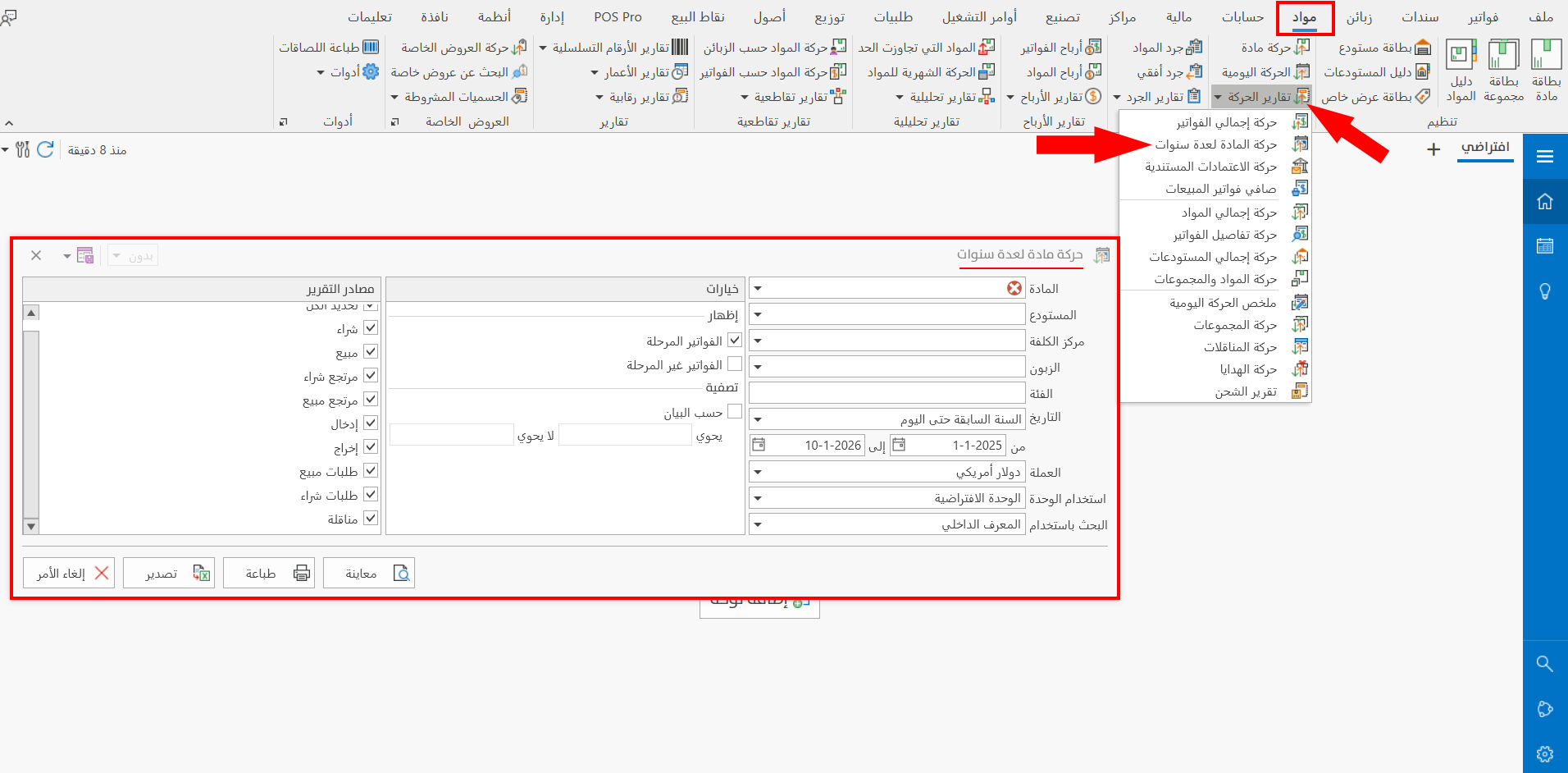Open the settings gear at sidebar bottom
The image size is (1568, 773).
point(1545,753)
